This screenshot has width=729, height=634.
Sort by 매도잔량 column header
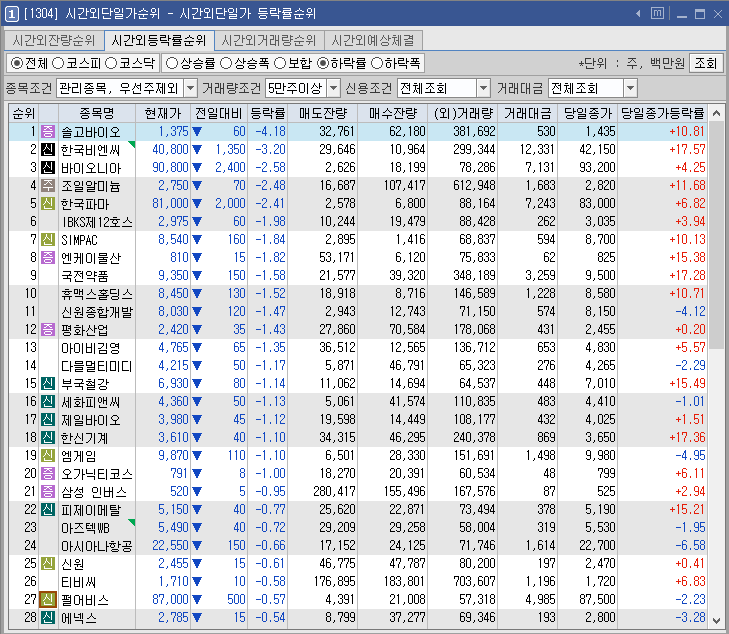[323, 113]
